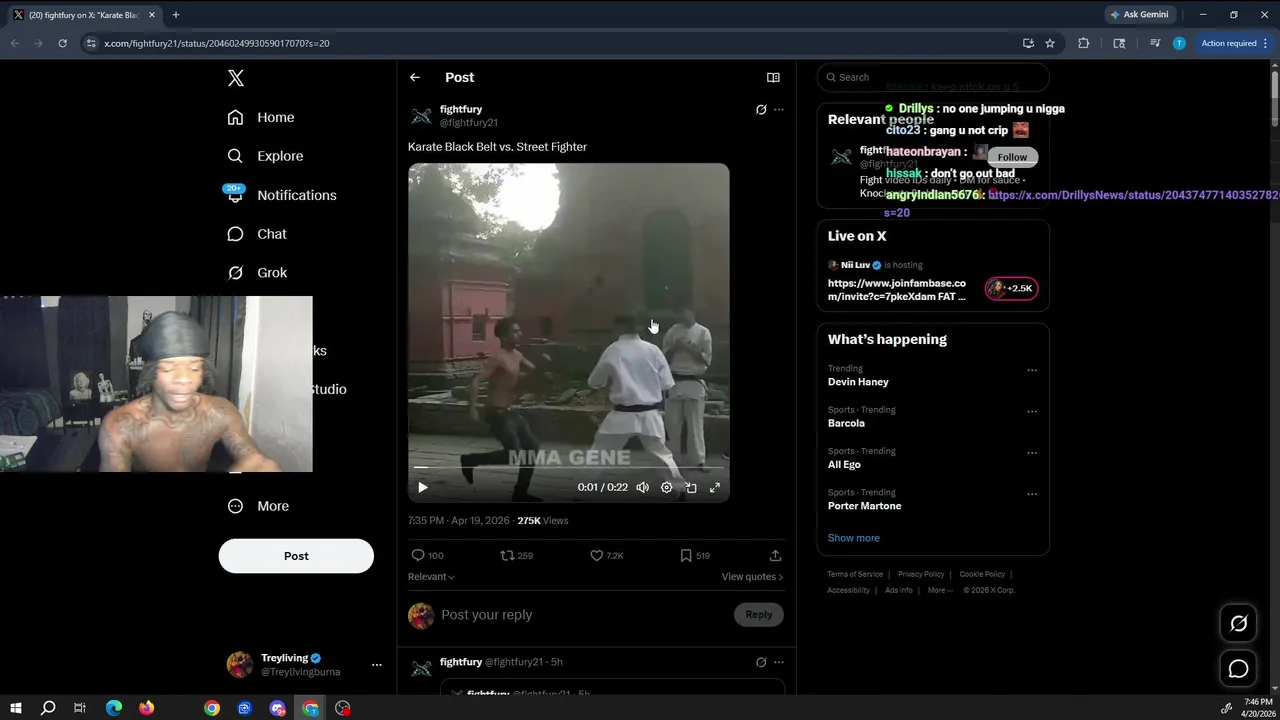Screen dimensions: 1280x720
Task: Click the Ask Gemini button
Action: [x=1139, y=15]
